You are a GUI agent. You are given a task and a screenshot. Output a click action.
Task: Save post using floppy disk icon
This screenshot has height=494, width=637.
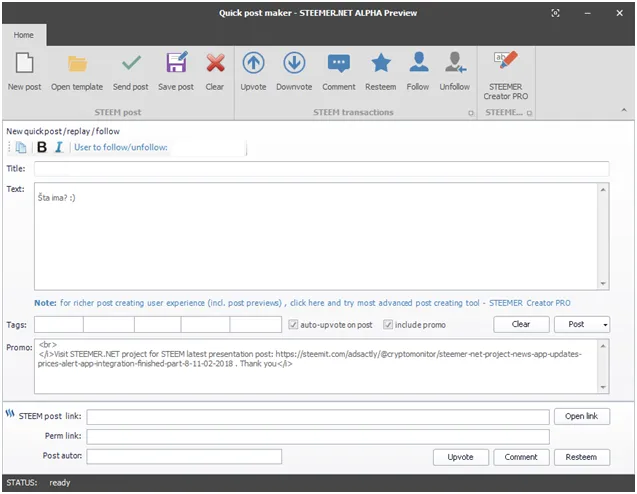[x=176, y=71]
